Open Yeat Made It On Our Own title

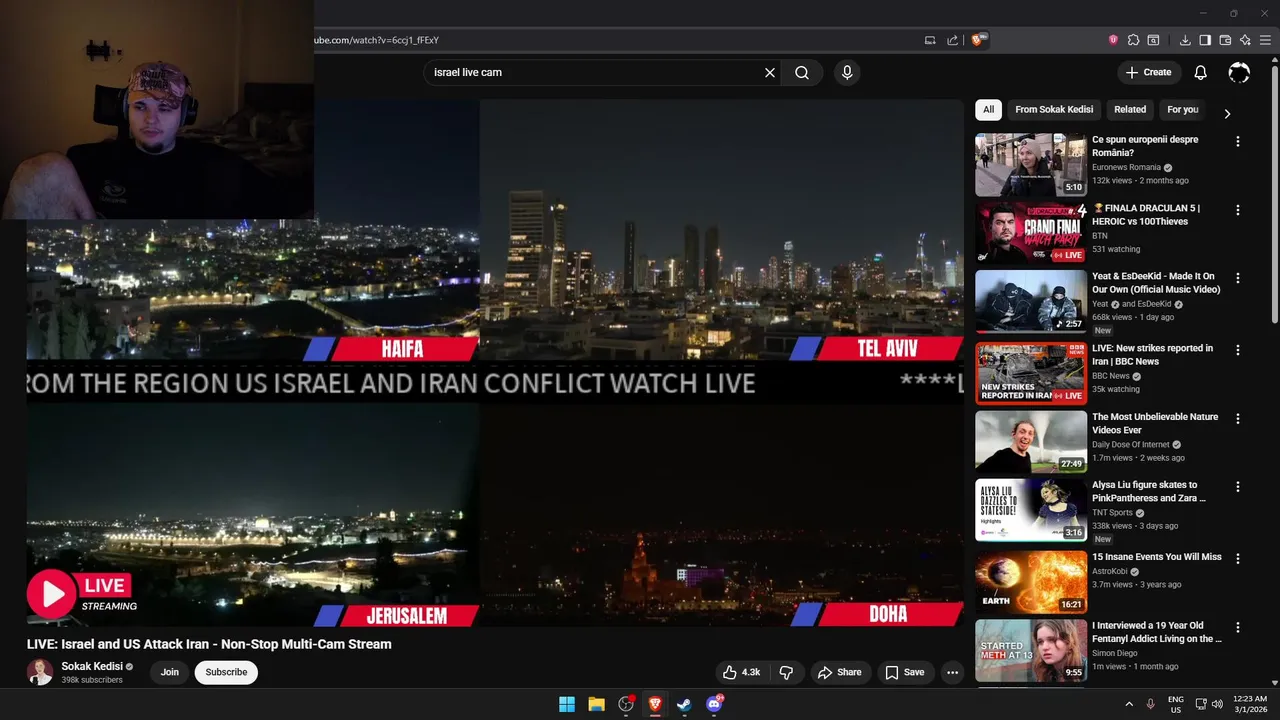coord(1156,283)
